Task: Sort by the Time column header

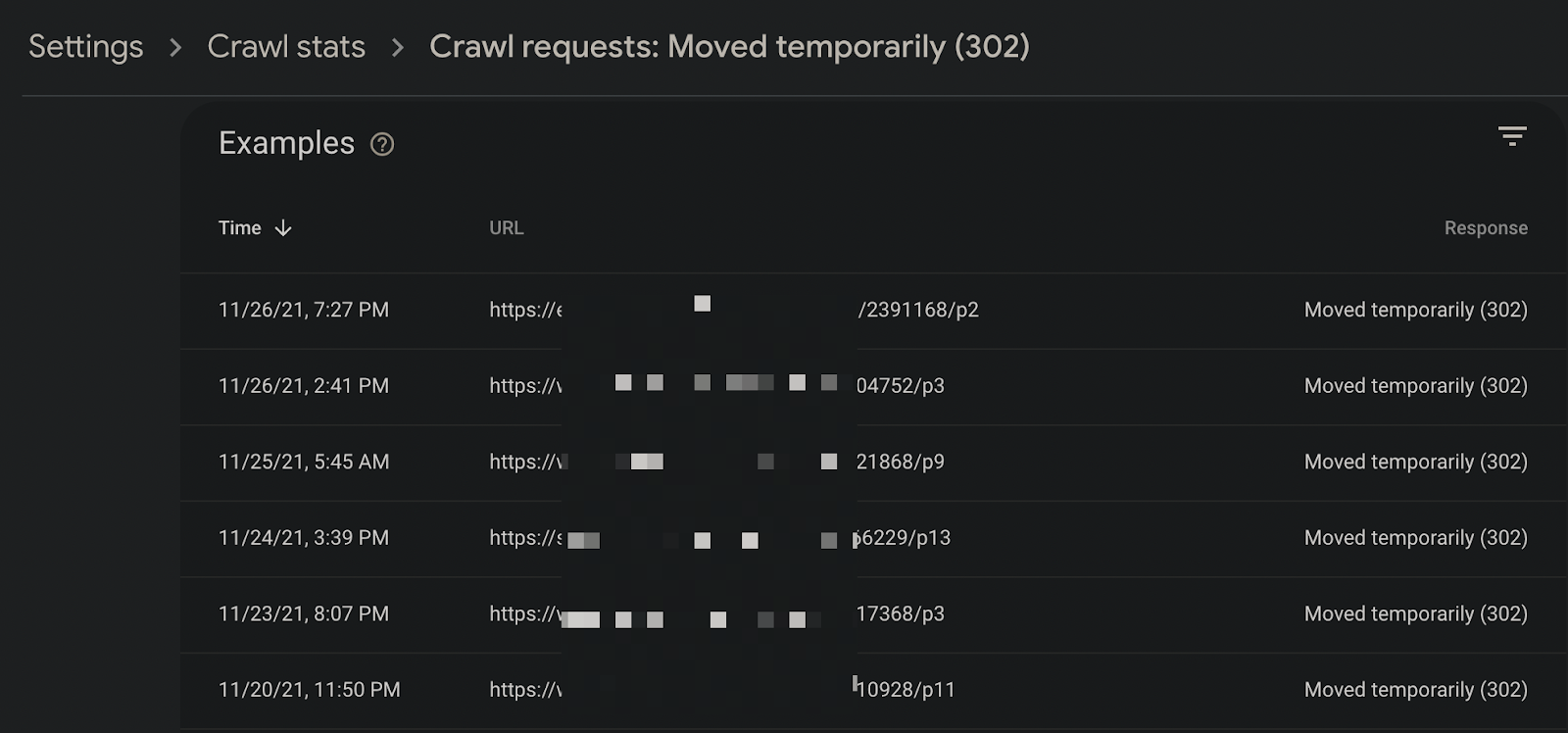Action: click(240, 227)
